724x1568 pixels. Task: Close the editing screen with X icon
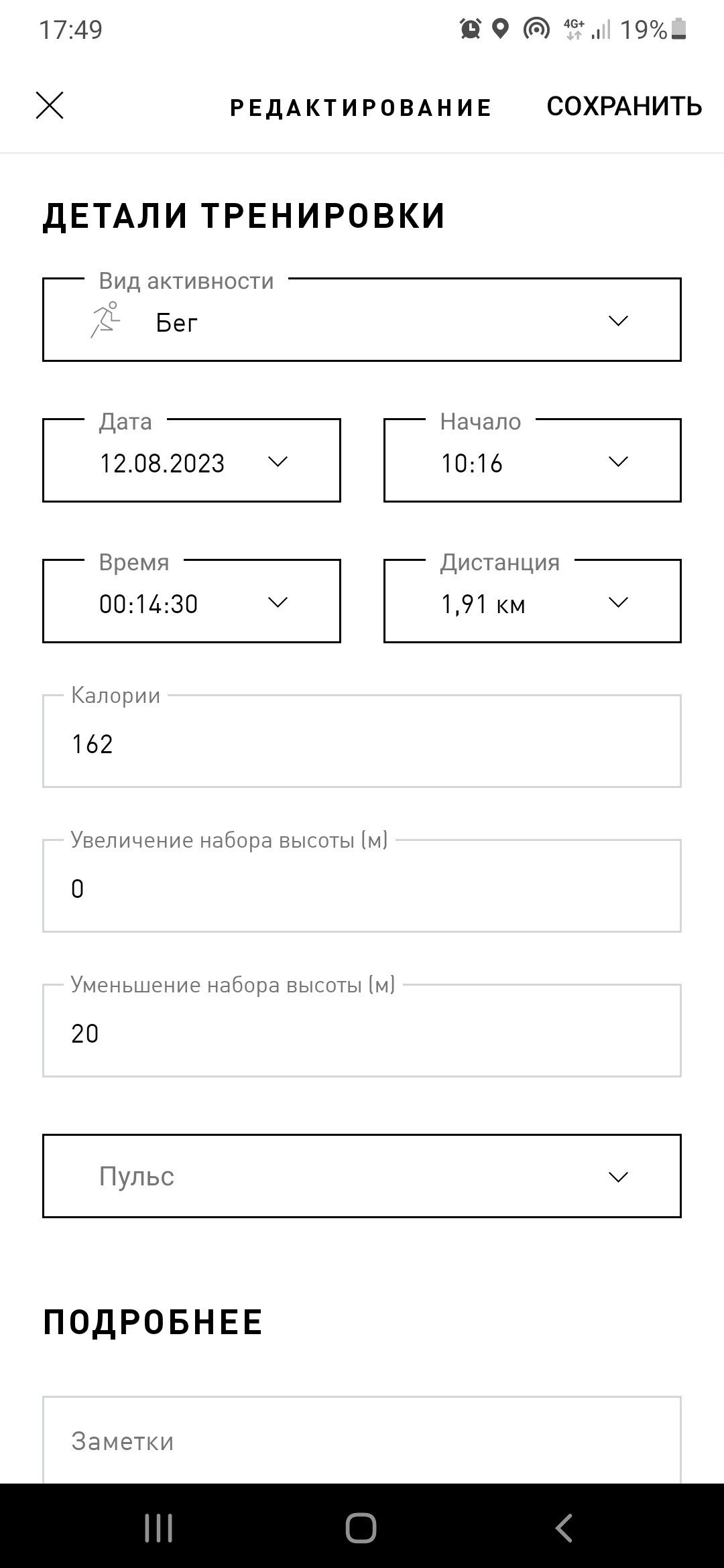click(50, 106)
